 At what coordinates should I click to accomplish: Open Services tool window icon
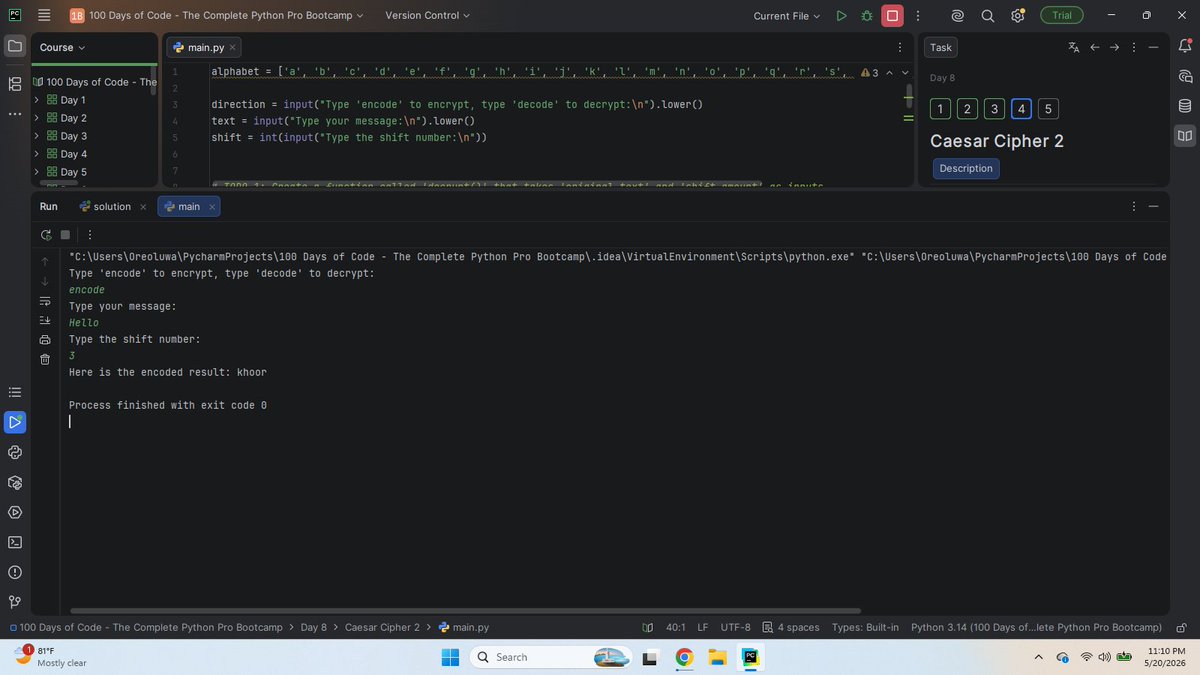point(15,512)
